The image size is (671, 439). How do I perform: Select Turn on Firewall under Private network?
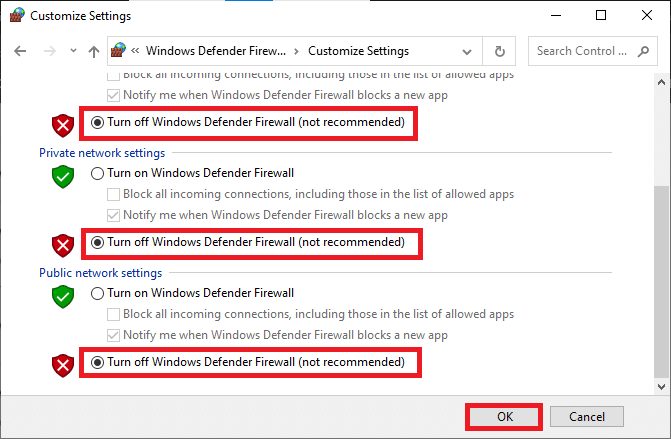pyautogui.click(x=97, y=173)
